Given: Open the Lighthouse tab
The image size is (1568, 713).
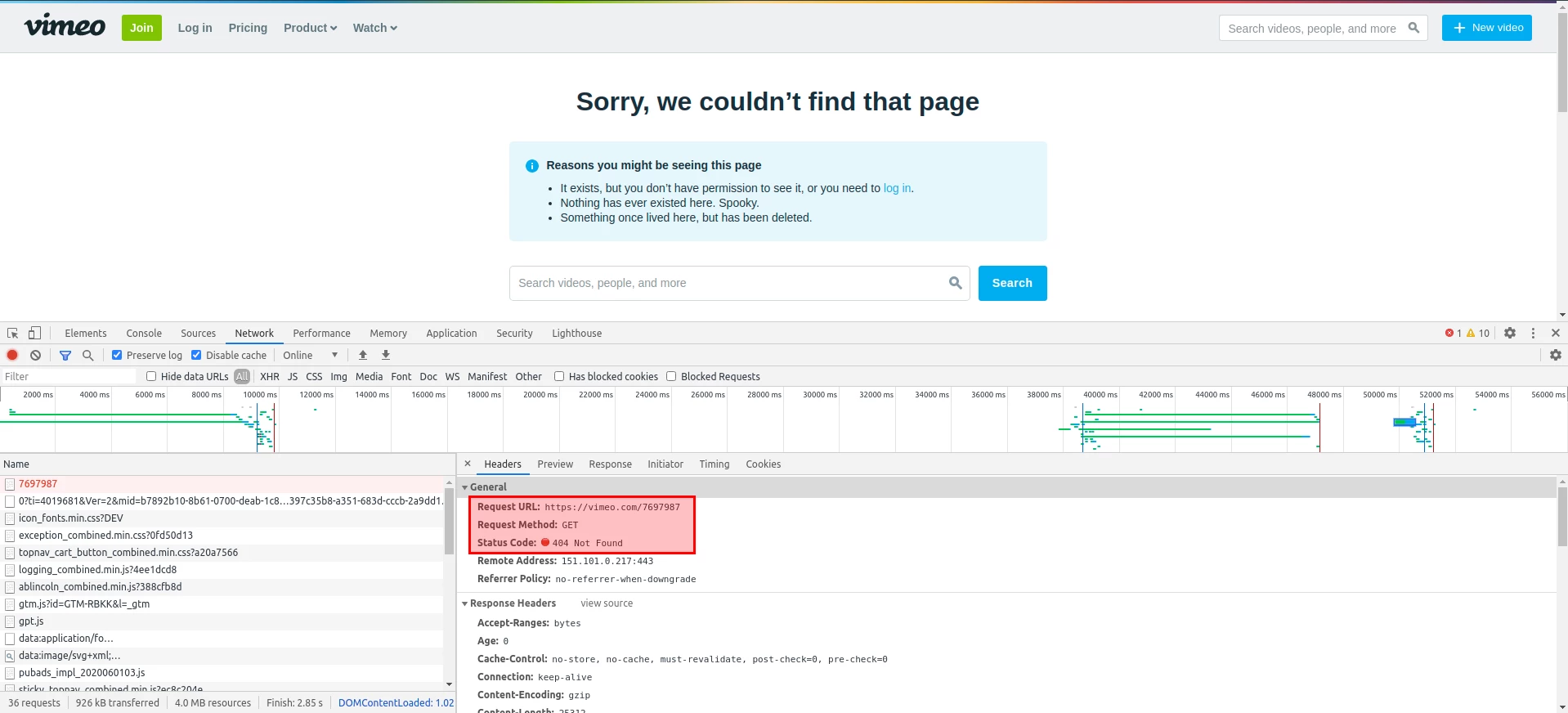Looking at the screenshot, I should 577,333.
